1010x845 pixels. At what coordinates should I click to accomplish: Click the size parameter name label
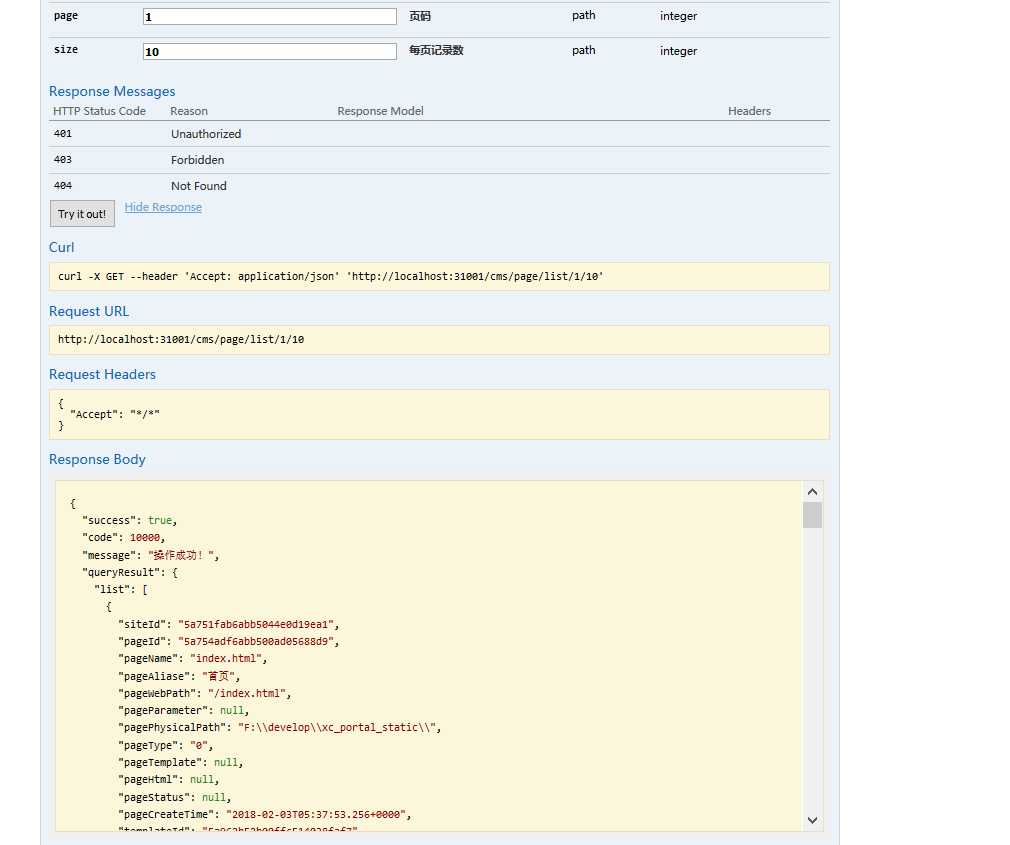click(x=66, y=50)
